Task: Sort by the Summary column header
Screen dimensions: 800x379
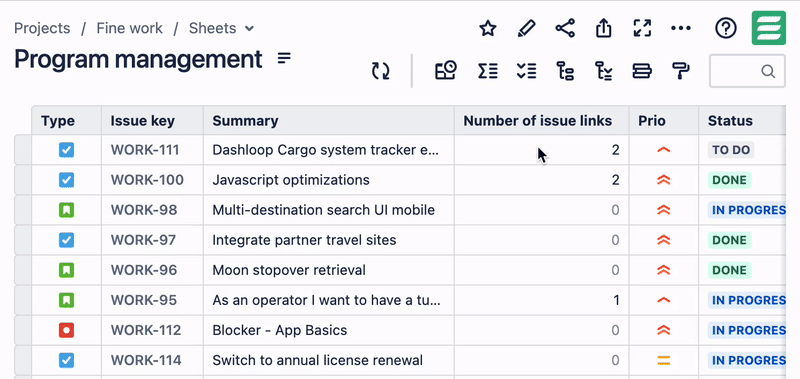Action: point(329,121)
